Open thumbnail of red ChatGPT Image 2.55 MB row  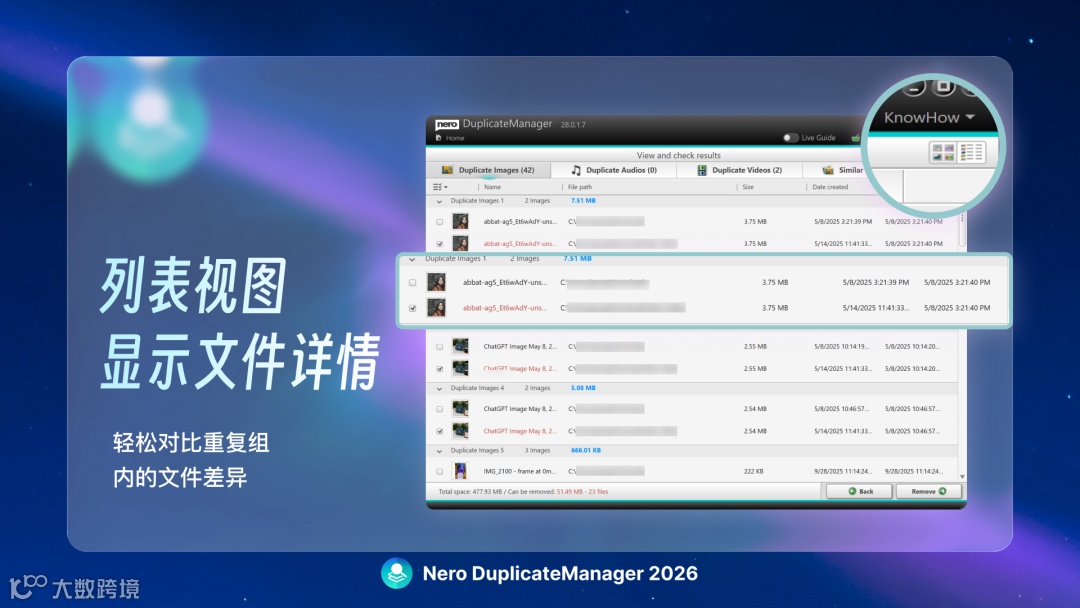click(460, 368)
